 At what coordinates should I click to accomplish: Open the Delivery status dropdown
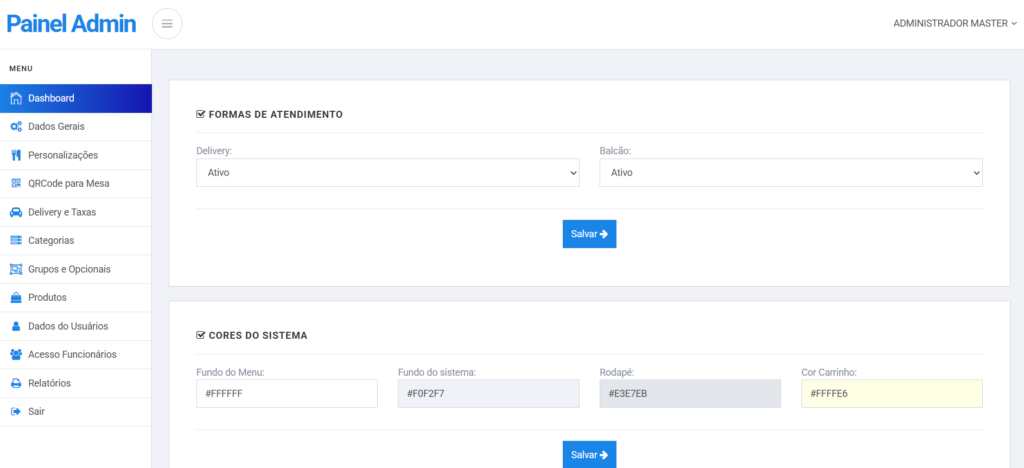pyautogui.click(x=388, y=173)
